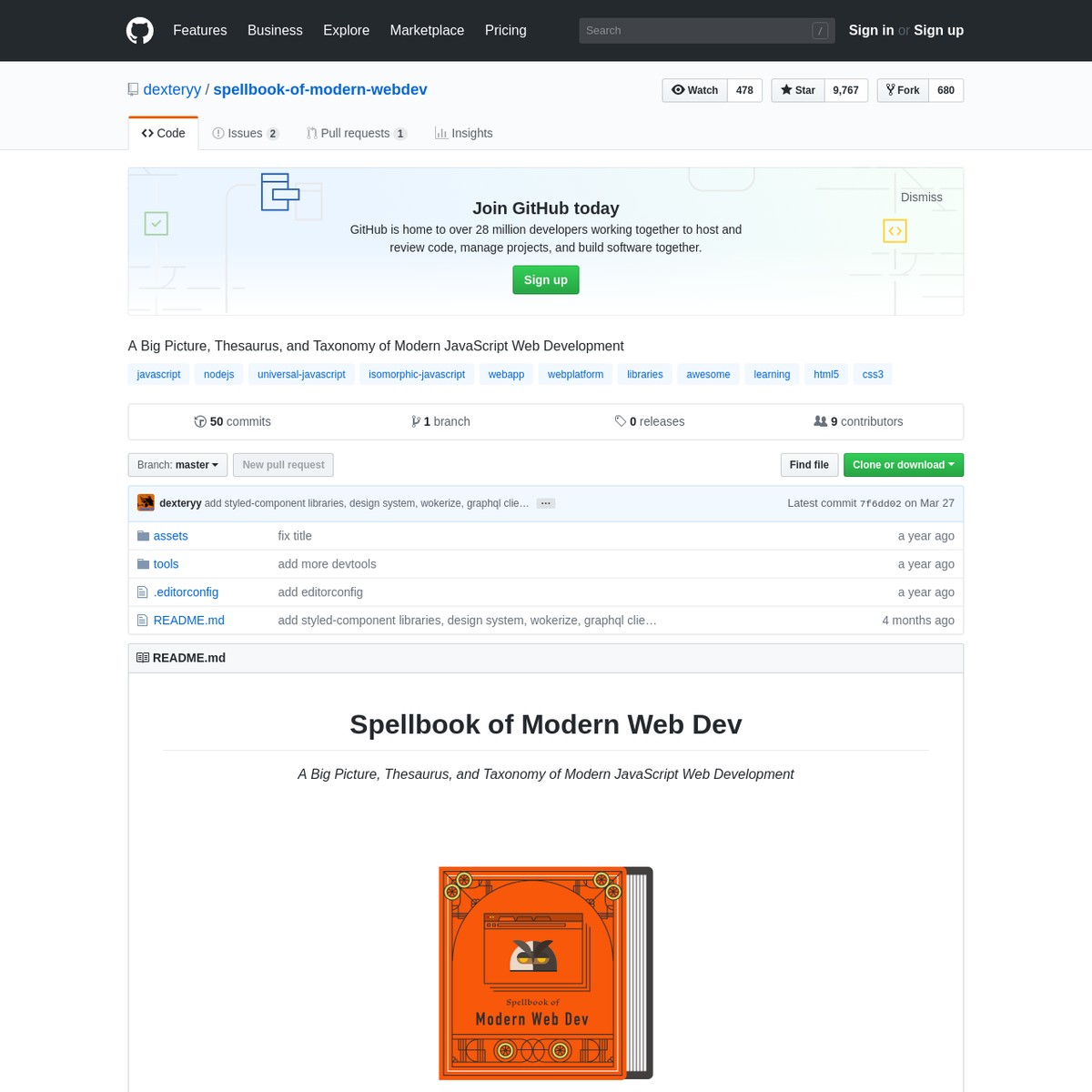Switch to the Issues tab

point(246,133)
